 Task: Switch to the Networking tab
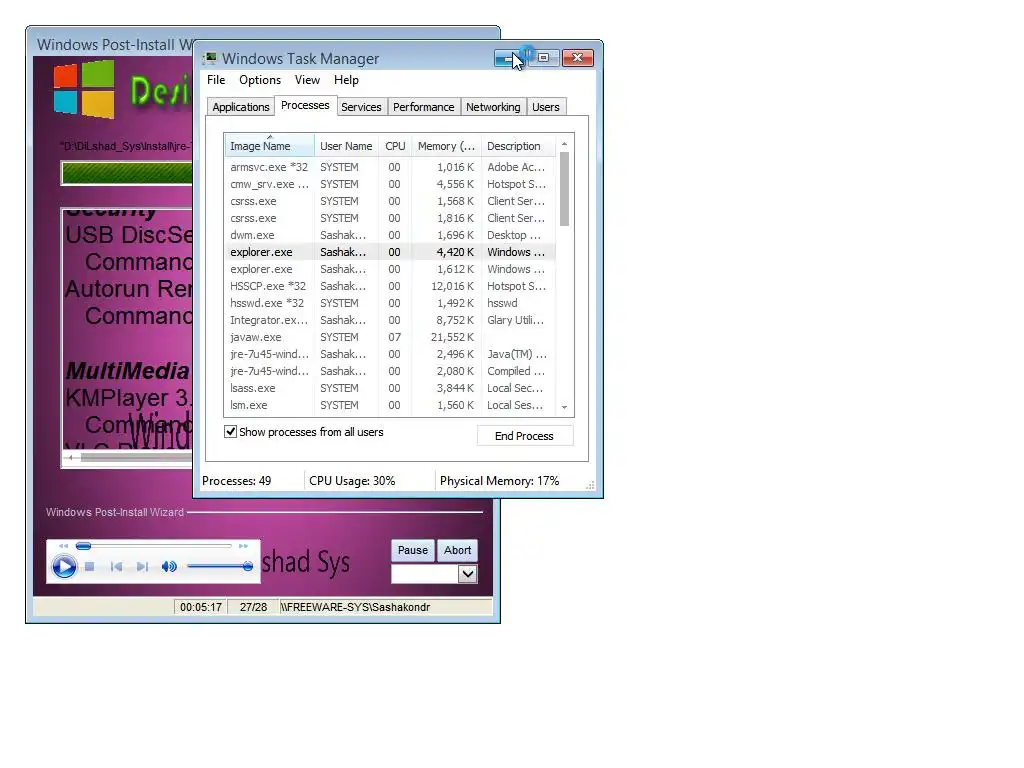pos(493,107)
